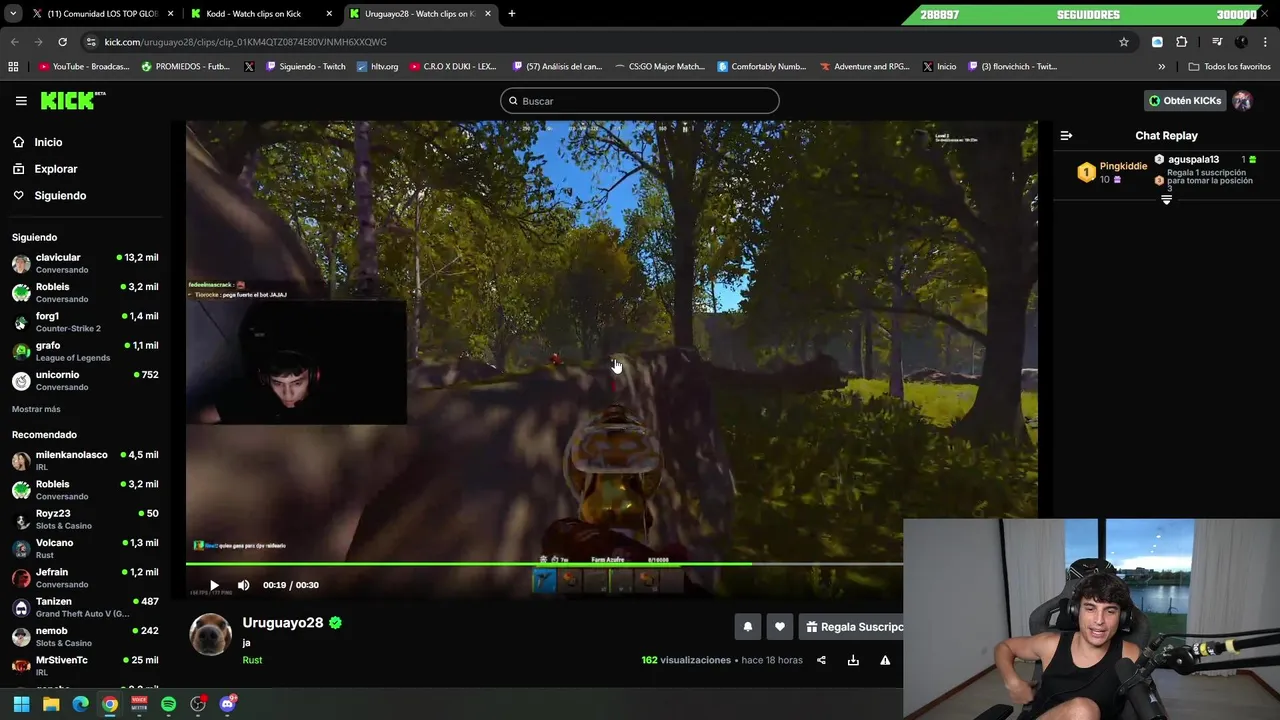The width and height of the screenshot is (1280, 720).
Task: Open the Kick hamburger sidebar menu
Action: [x=21, y=101]
